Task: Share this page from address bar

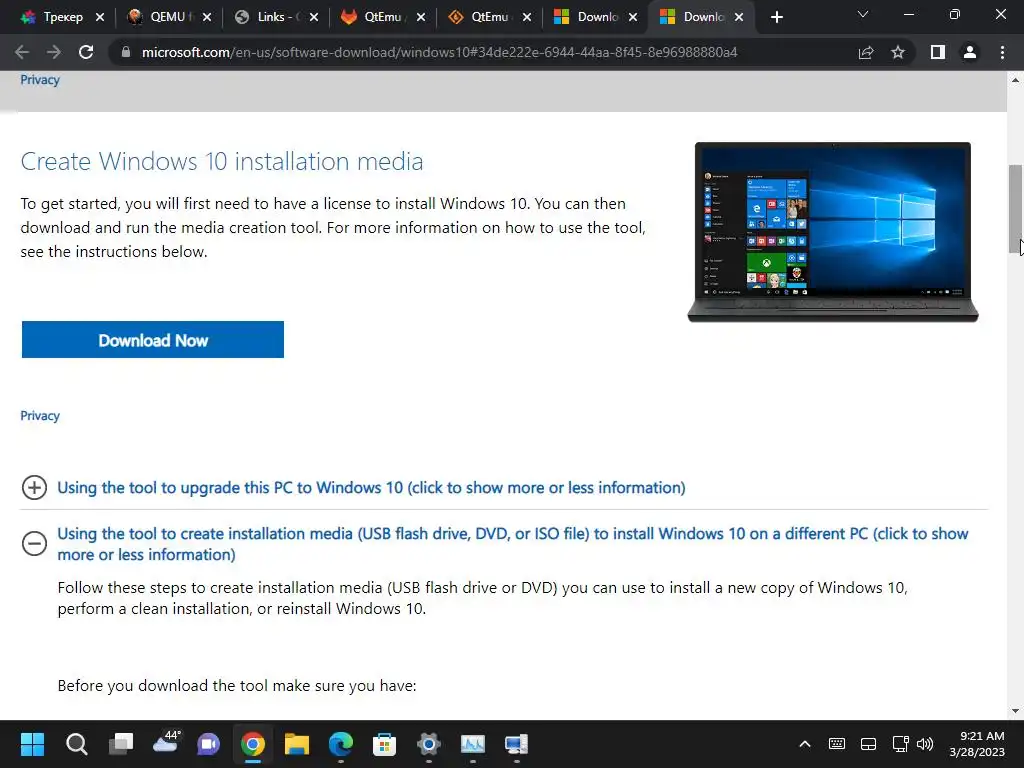Action: pos(866,52)
